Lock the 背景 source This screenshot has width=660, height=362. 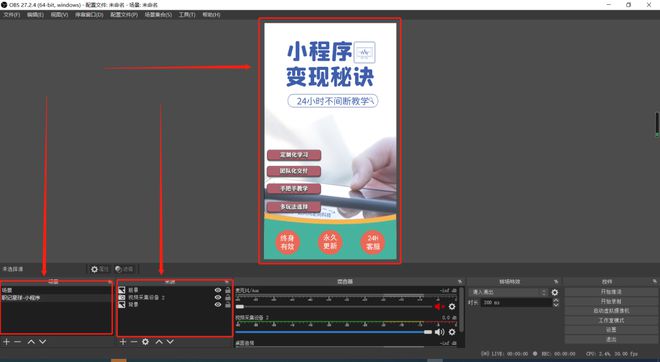coord(228,304)
